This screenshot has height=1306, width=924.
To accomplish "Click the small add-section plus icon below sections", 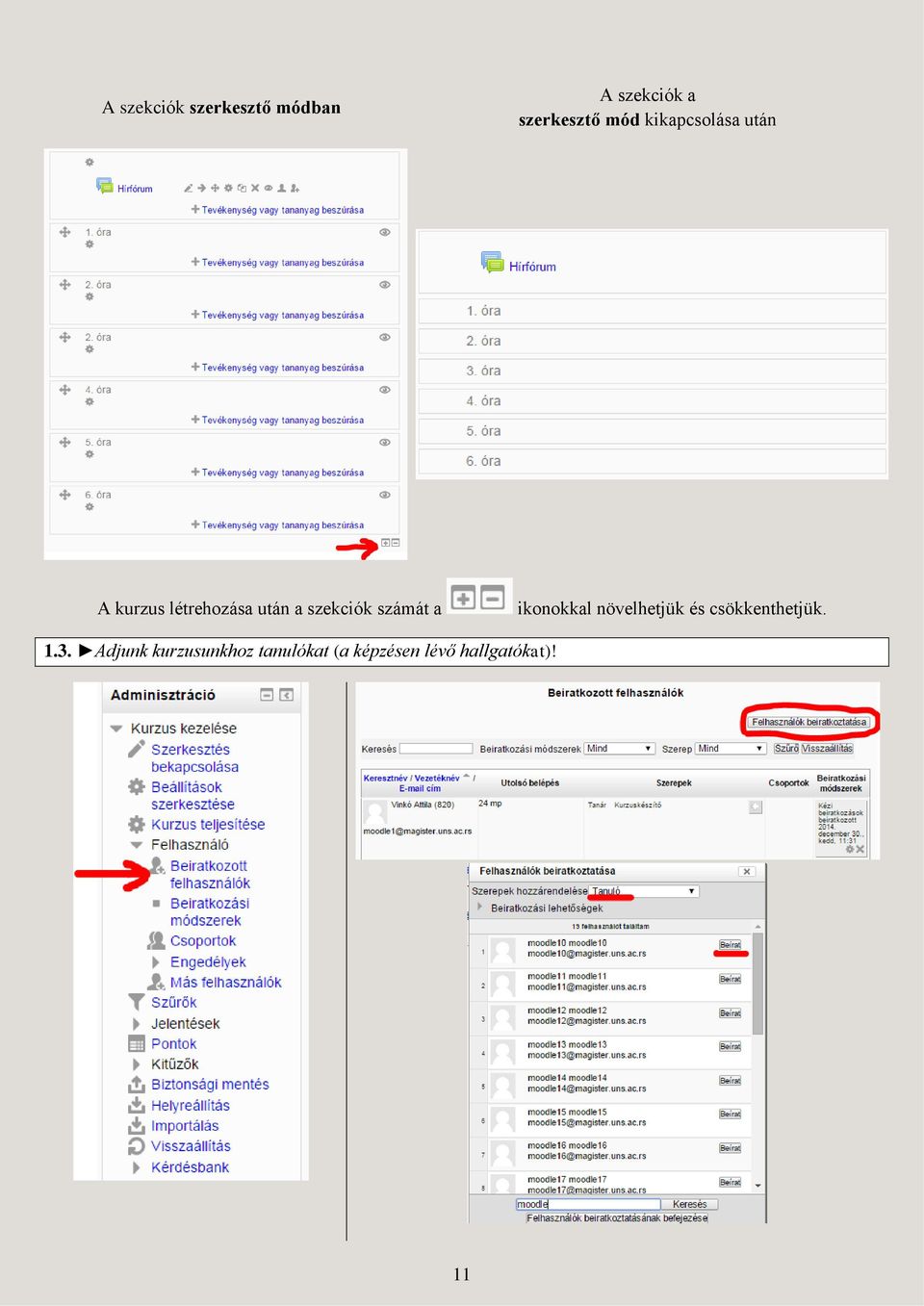I will [x=385, y=543].
